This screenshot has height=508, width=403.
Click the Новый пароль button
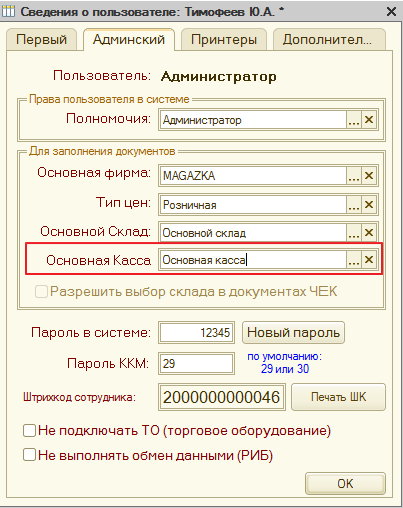pos(293,332)
